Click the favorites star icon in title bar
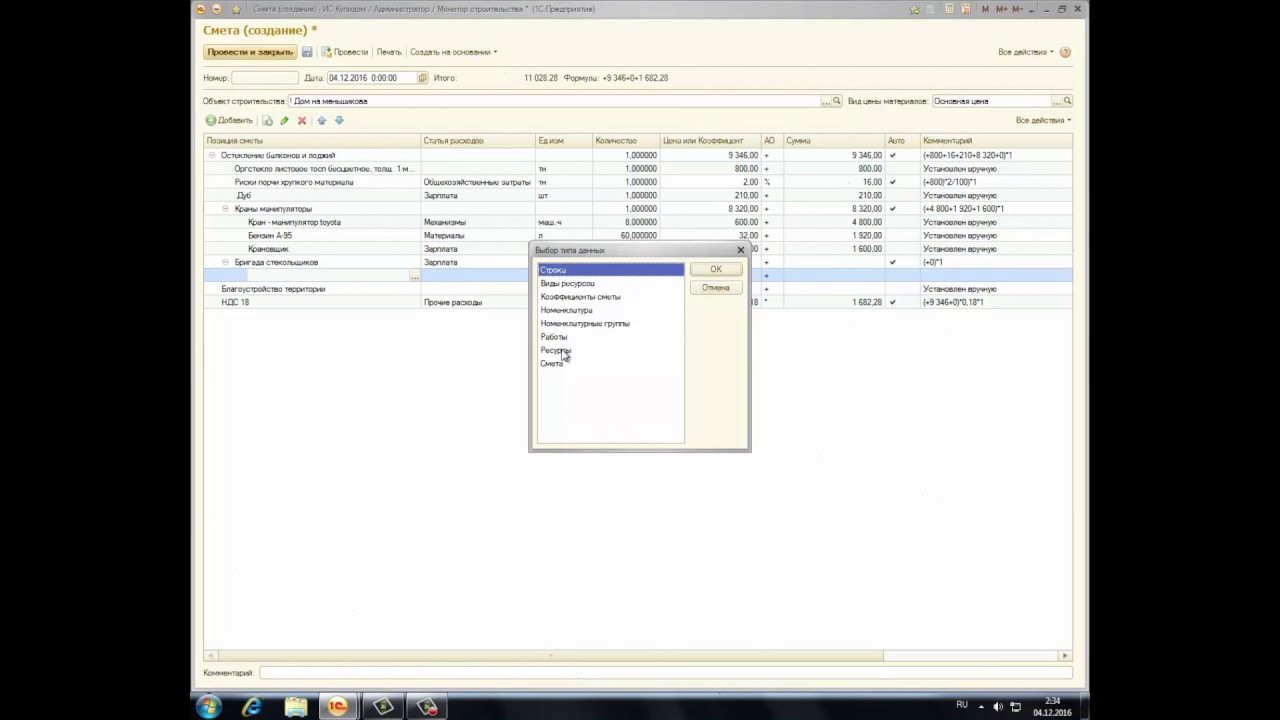1280x720 pixels. pos(236,9)
